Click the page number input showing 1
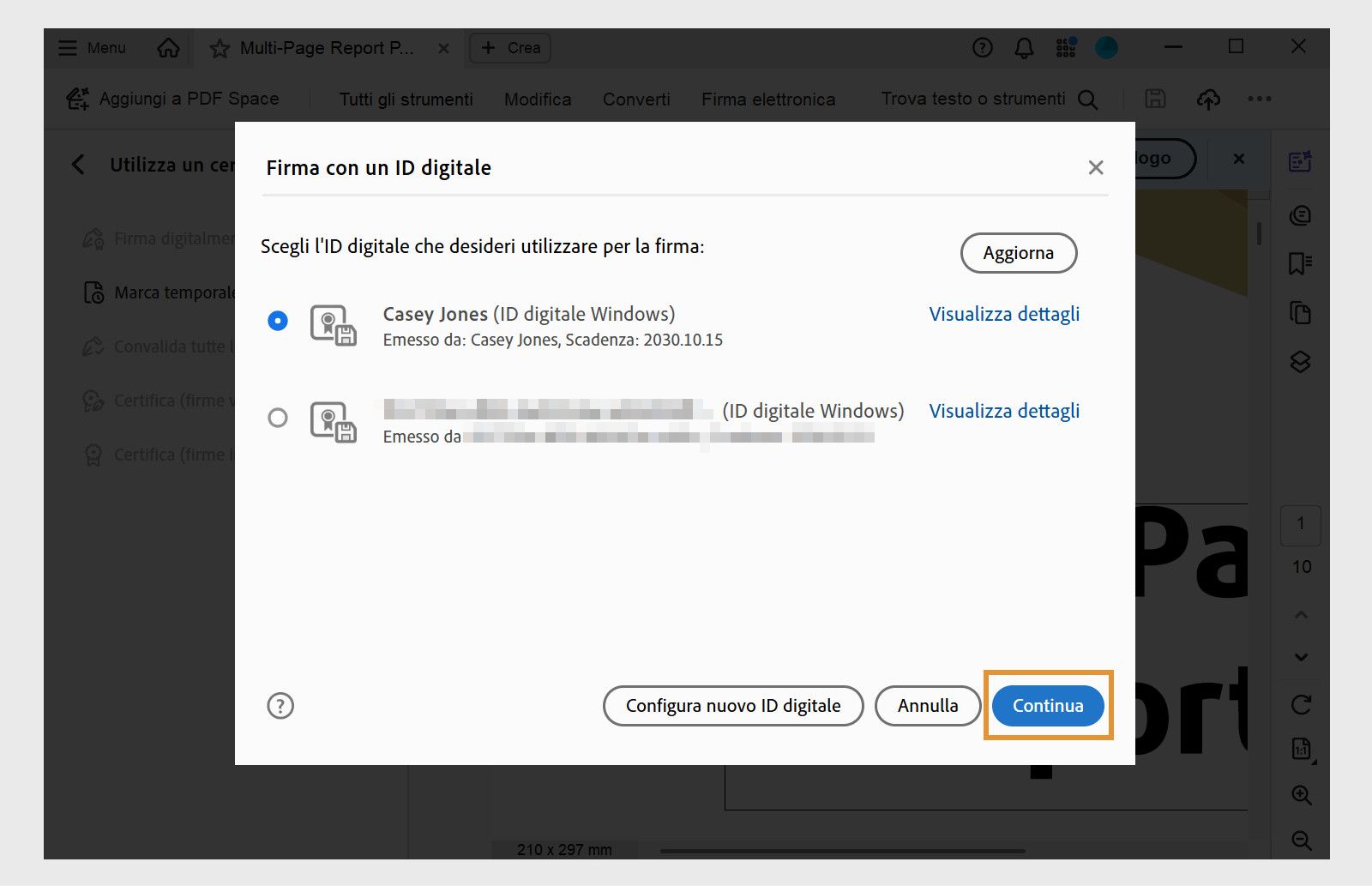This screenshot has height=886, width=1372. point(1301,524)
